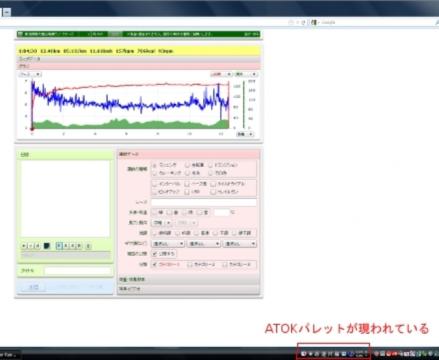Screen dimensions: 439x360
Task: Collapse the pink graph section header
Action: [x=138, y=66]
